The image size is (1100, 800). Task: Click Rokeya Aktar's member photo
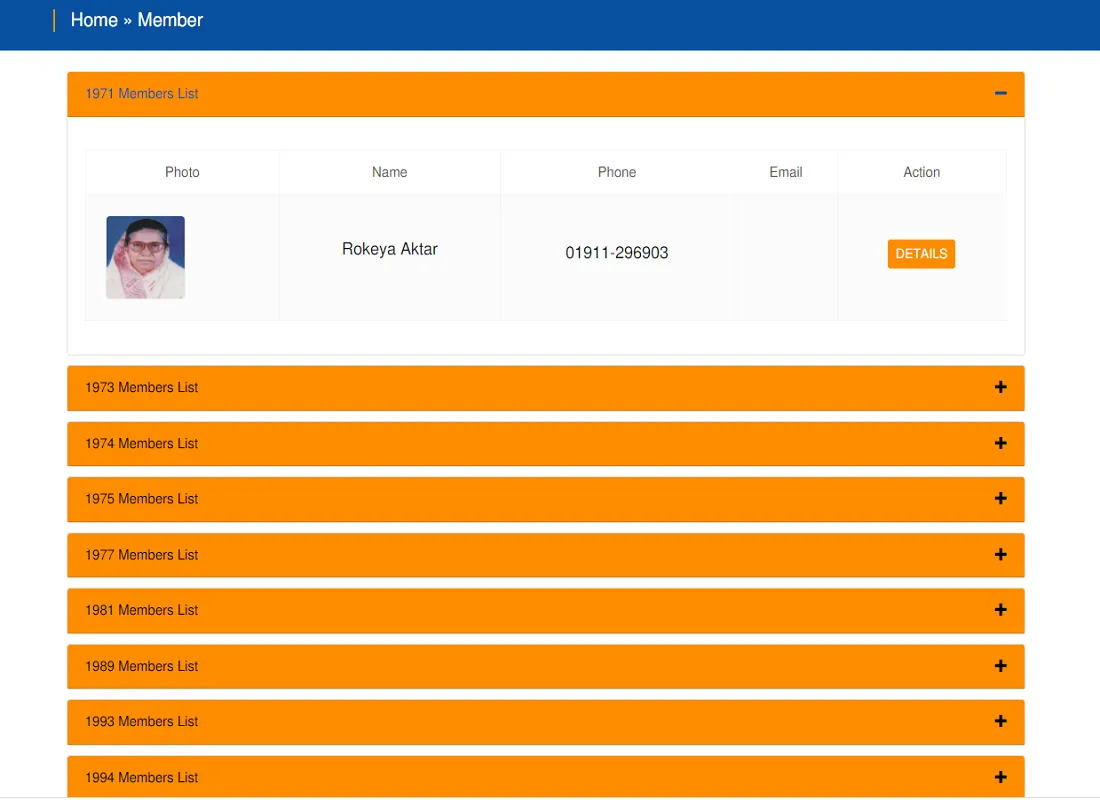[x=145, y=258]
